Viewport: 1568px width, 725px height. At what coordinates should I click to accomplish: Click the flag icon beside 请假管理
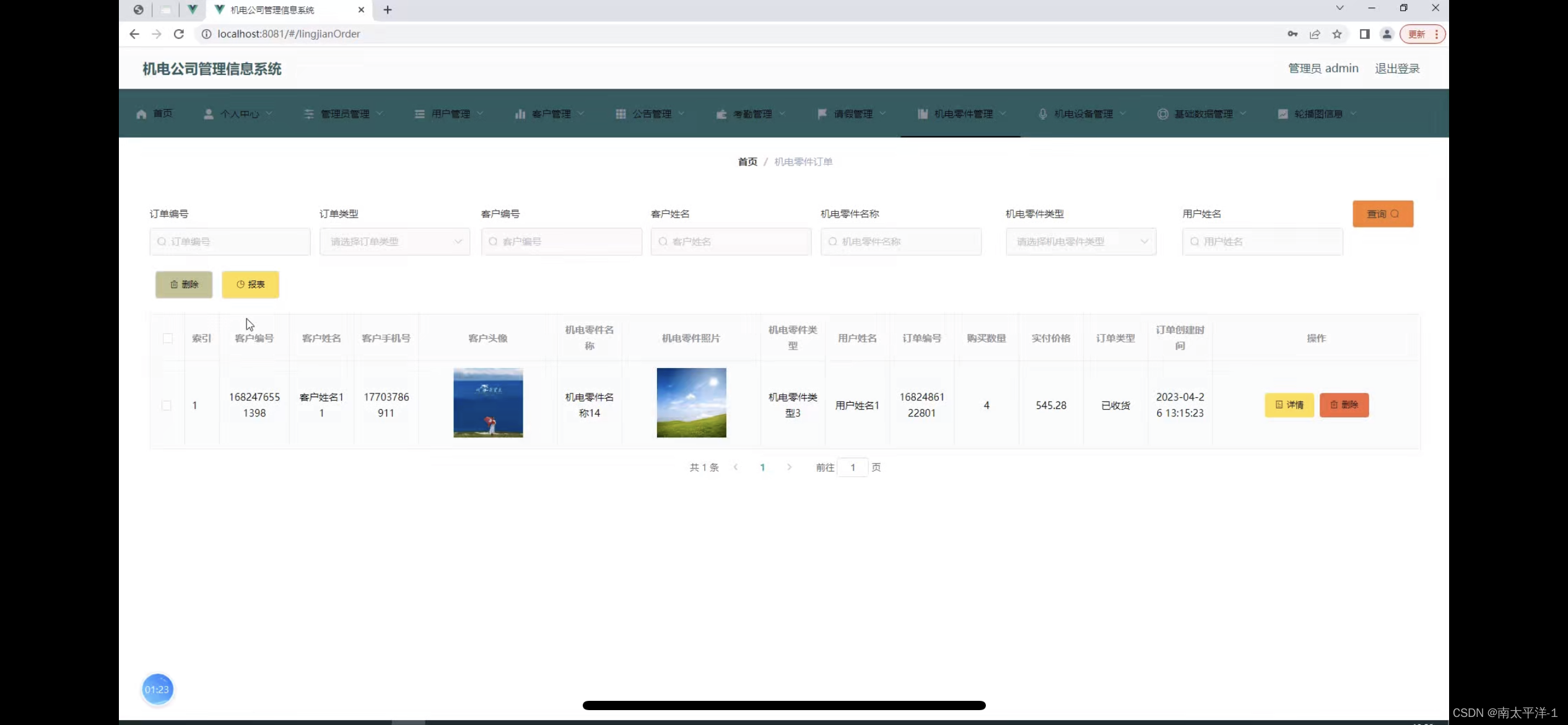click(x=822, y=114)
